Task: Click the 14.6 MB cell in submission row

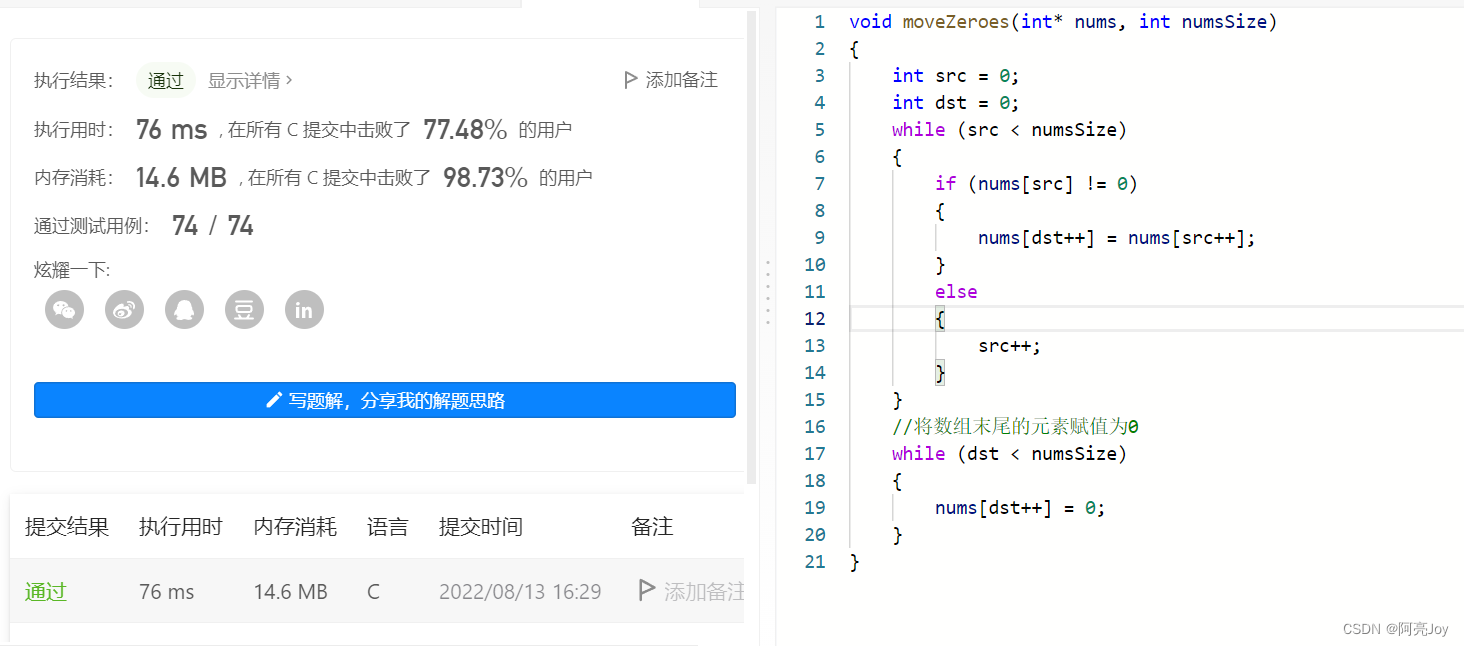Action: (x=291, y=592)
